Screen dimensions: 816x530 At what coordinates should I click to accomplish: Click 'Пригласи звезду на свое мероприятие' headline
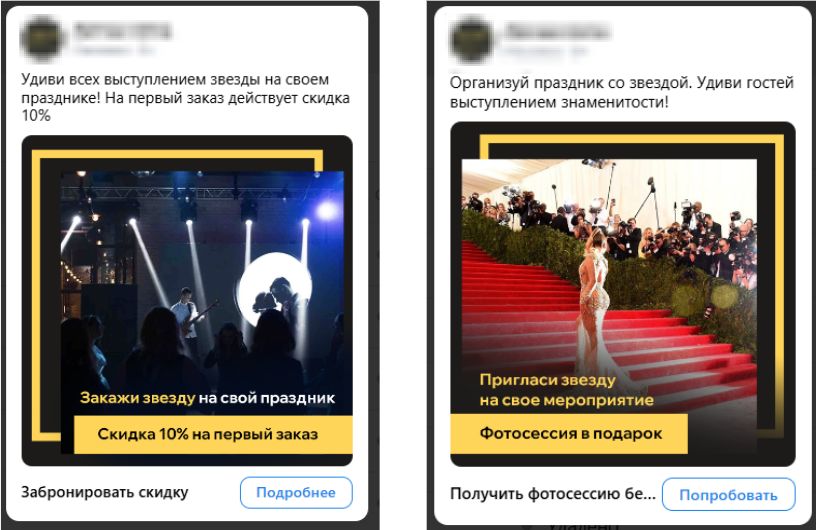(566, 390)
